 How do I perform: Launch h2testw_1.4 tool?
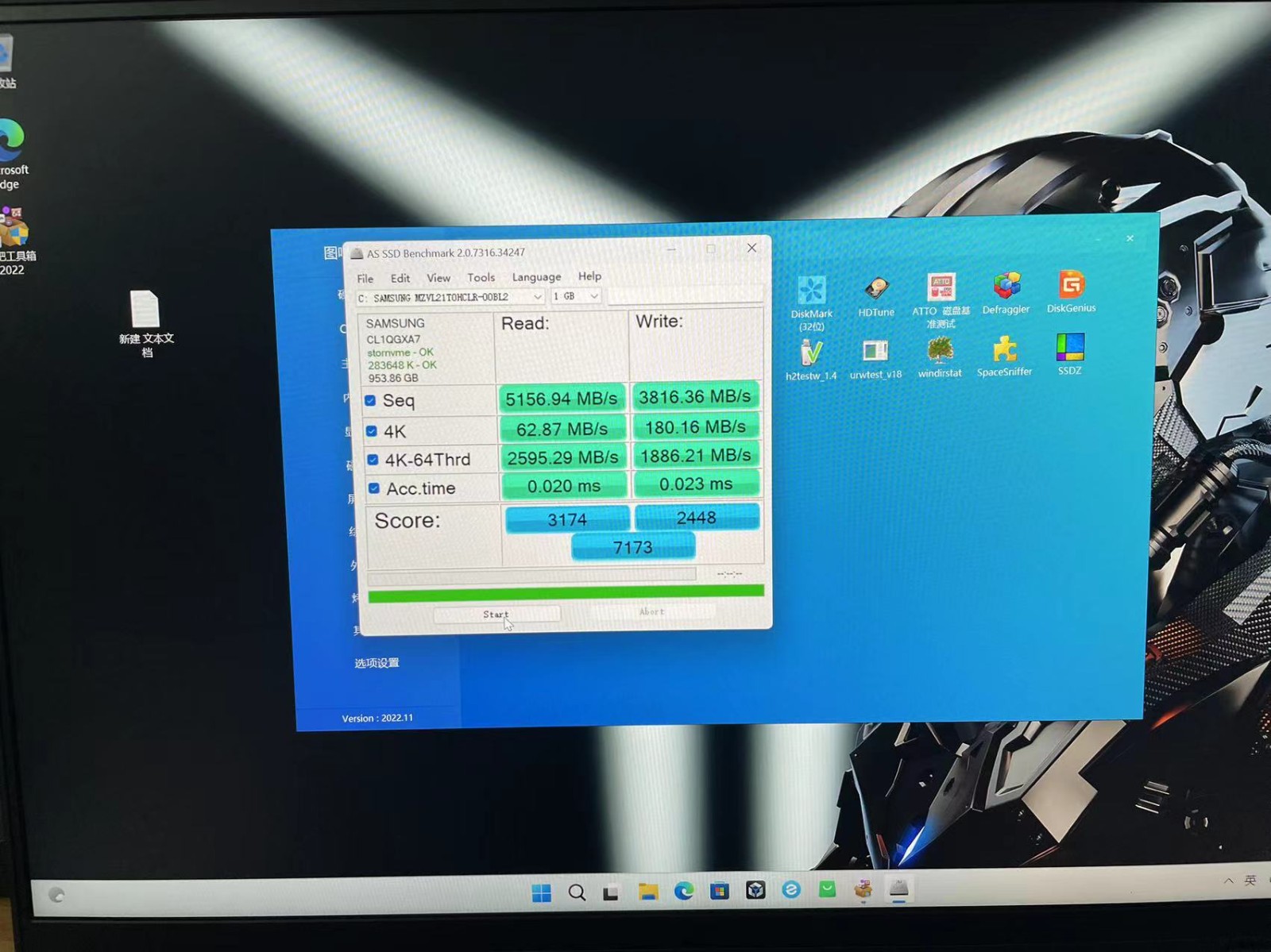pos(811,360)
